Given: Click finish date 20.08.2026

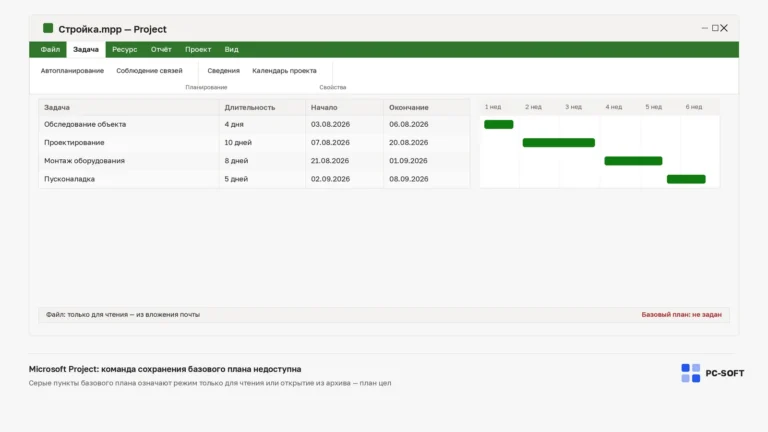Looking at the screenshot, I should pos(408,143).
